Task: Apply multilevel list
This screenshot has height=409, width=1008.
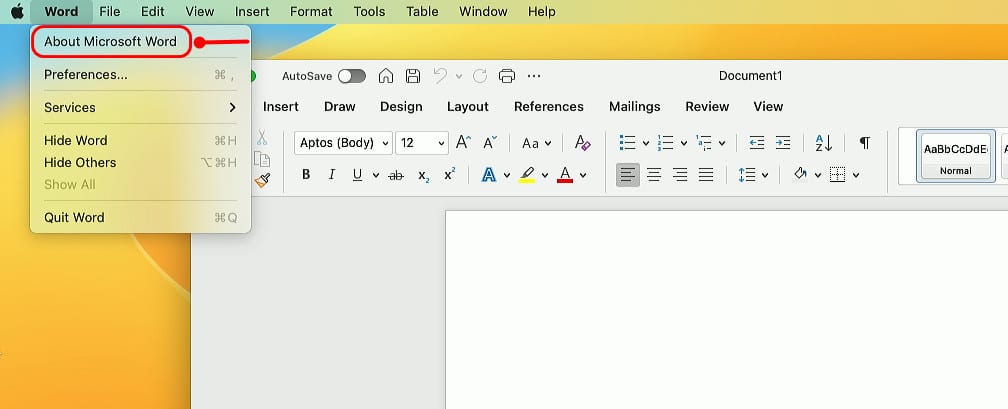Action: [704, 143]
